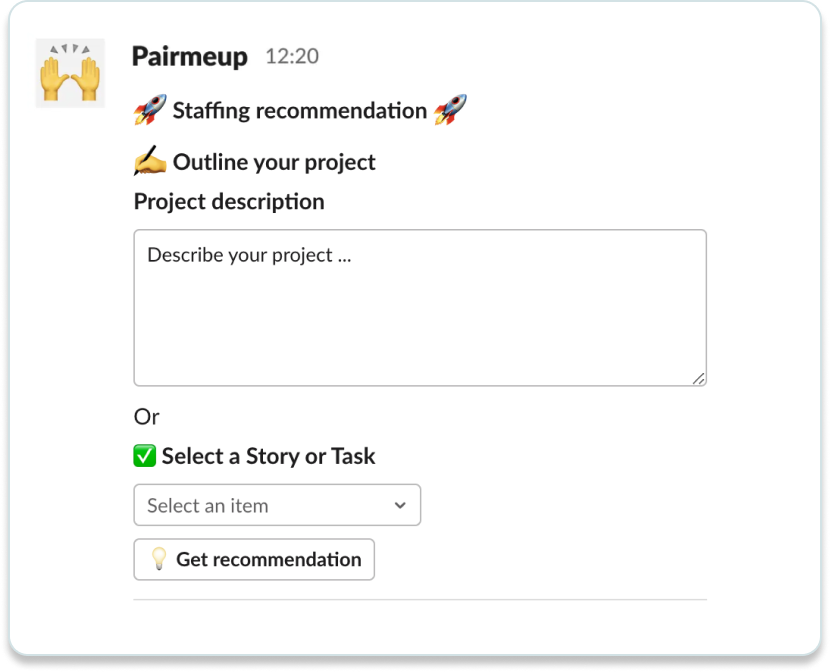Click the Get recommendation button
The image size is (830, 672).
(x=254, y=559)
